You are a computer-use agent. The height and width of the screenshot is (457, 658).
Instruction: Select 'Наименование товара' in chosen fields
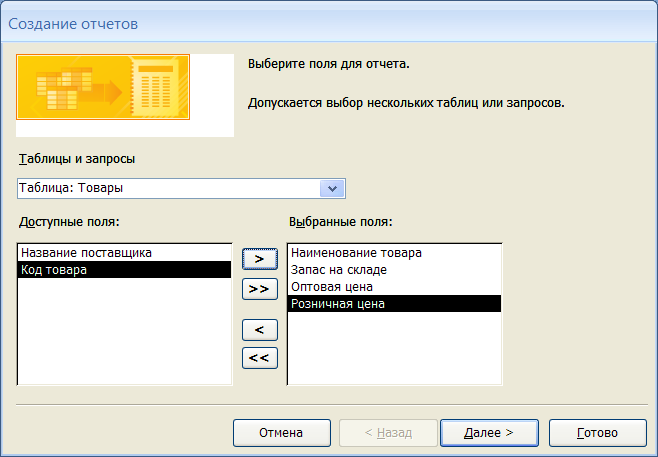click(x=394, y=253)
